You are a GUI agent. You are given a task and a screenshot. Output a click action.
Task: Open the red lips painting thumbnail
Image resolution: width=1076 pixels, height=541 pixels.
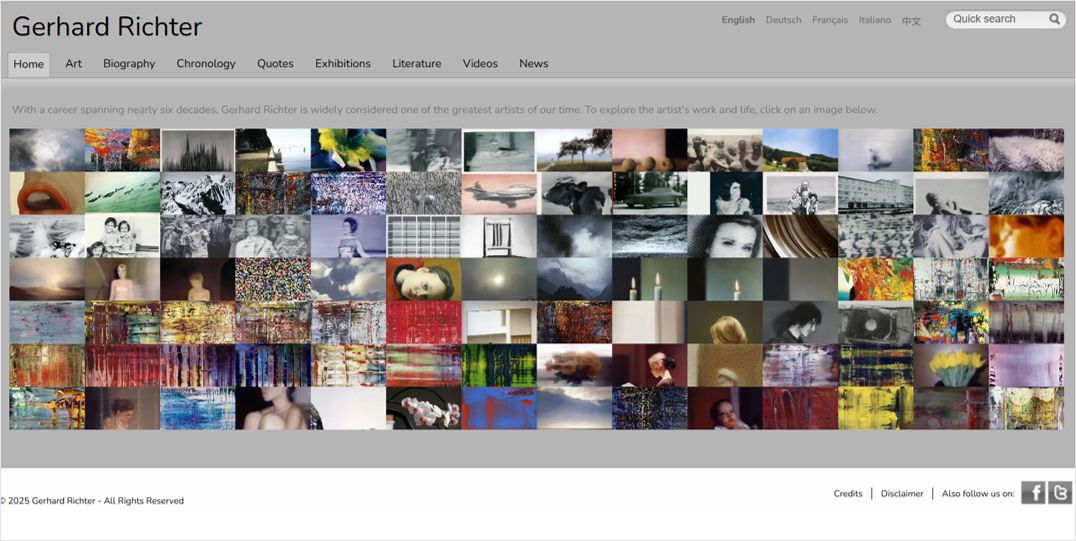click(x=47, y=193)
